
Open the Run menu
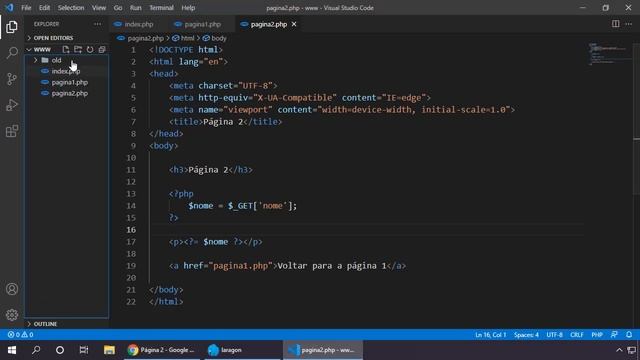click(136, 8)
